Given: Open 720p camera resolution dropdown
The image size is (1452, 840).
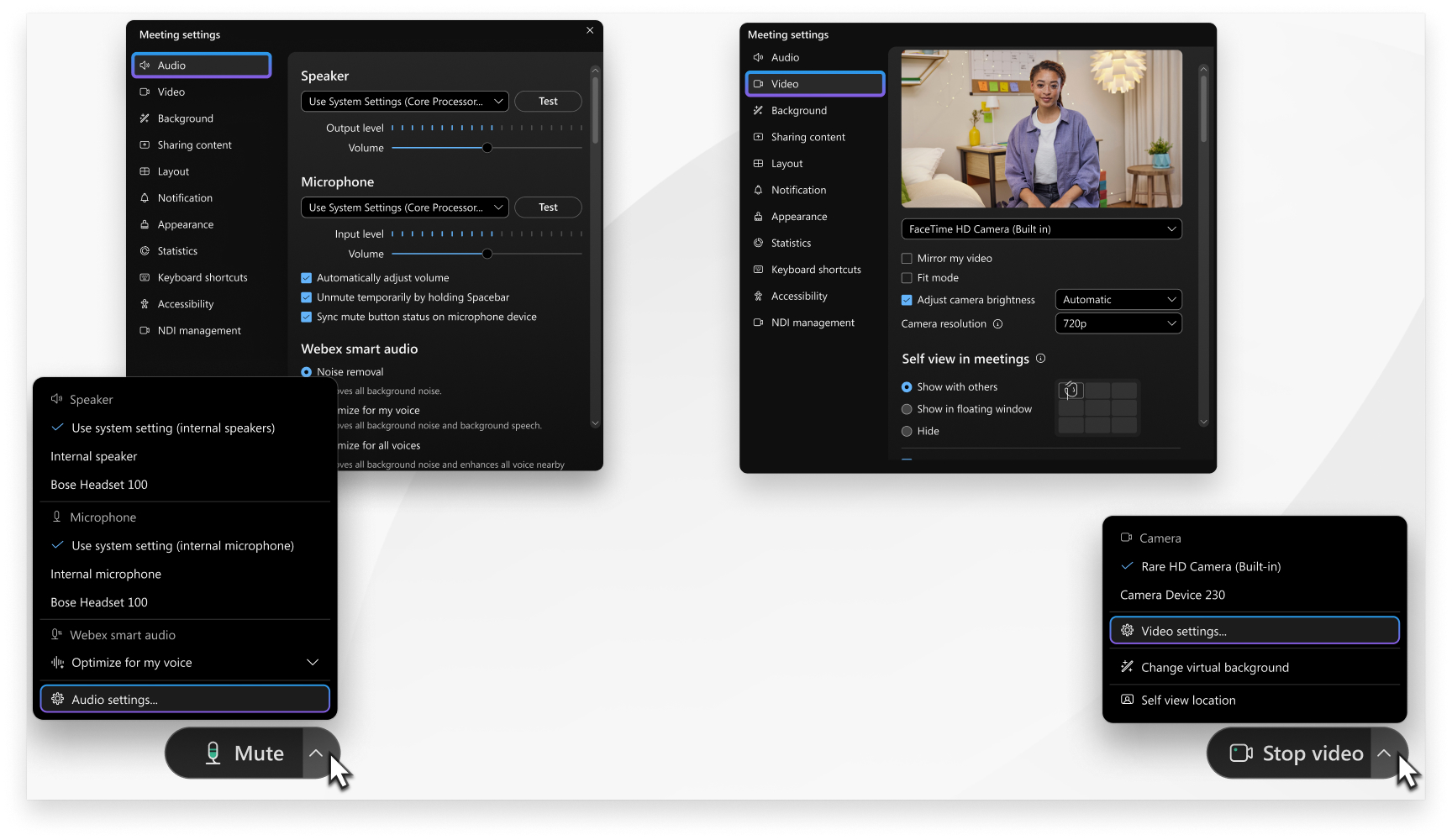Looking at the screenshot, I should coord(1118,323).
